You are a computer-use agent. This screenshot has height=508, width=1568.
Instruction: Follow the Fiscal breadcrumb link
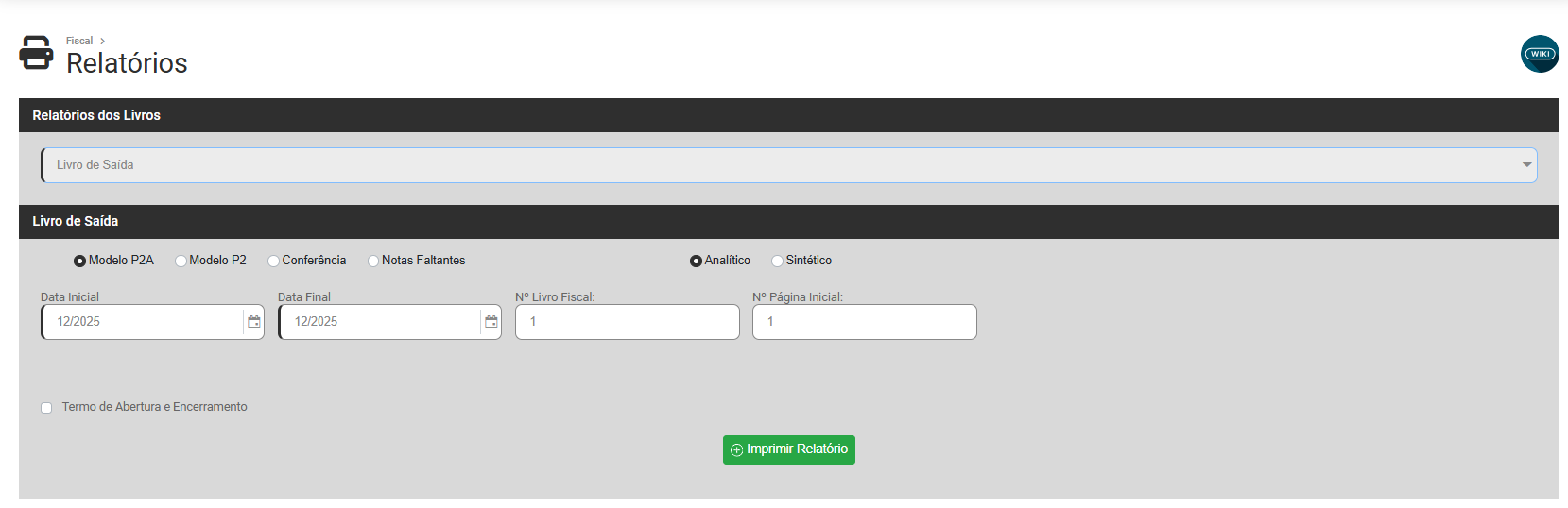[x=79, y=41]
